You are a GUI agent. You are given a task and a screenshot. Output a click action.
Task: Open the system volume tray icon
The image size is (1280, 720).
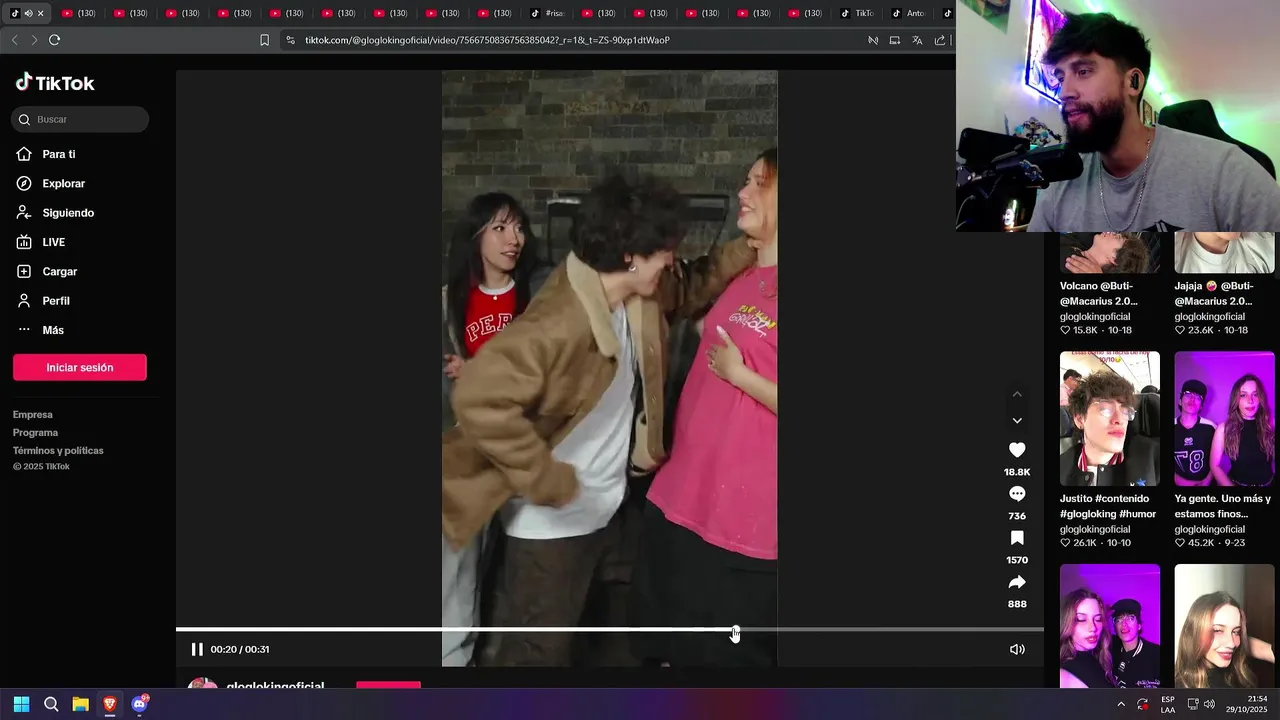click(1210, 704)
